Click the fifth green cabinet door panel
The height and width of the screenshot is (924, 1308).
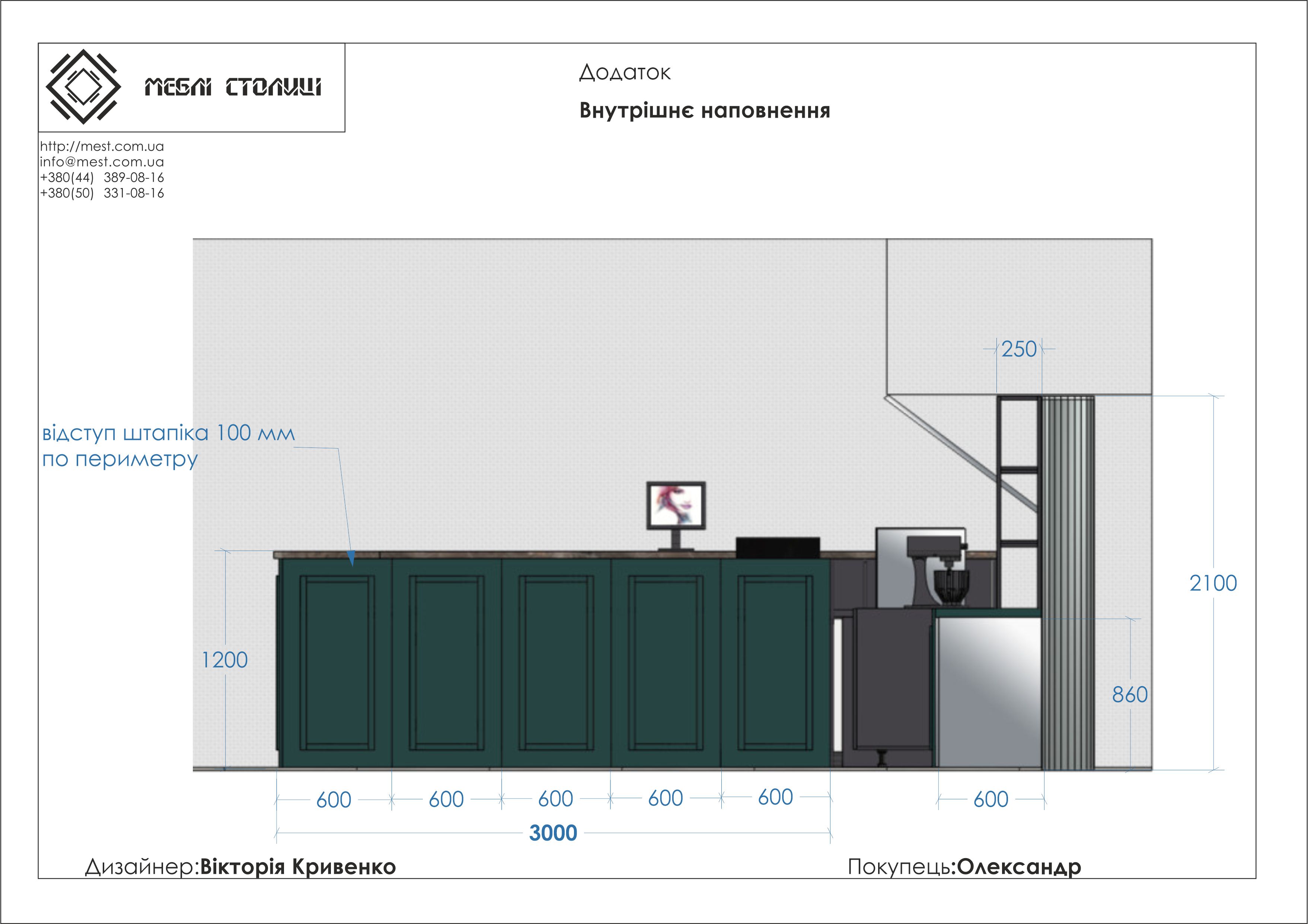point(775,662)
